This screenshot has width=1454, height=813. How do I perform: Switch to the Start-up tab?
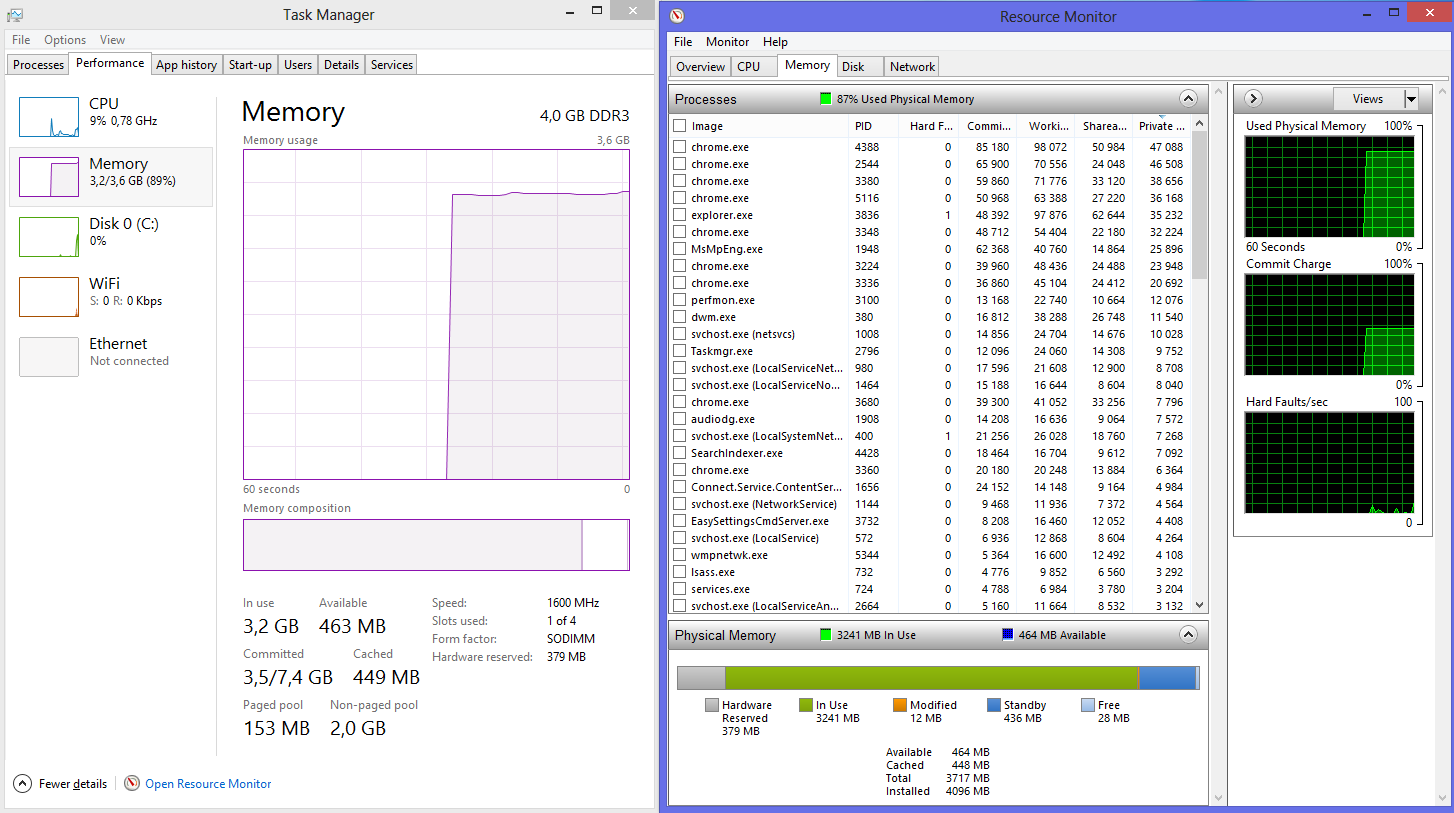(x=250, y=65)
